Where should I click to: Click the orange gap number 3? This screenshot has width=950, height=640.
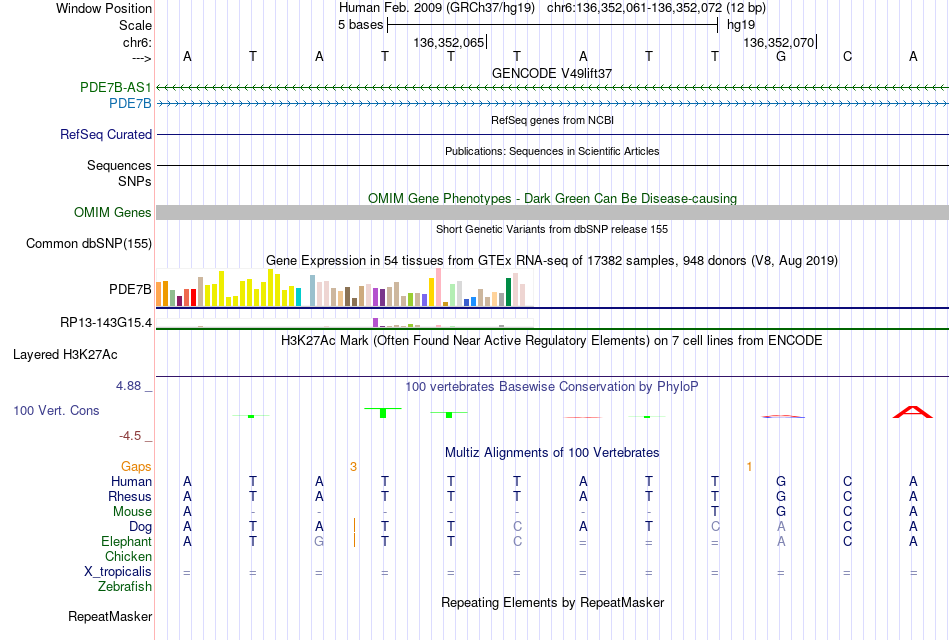tap(353, 467)
